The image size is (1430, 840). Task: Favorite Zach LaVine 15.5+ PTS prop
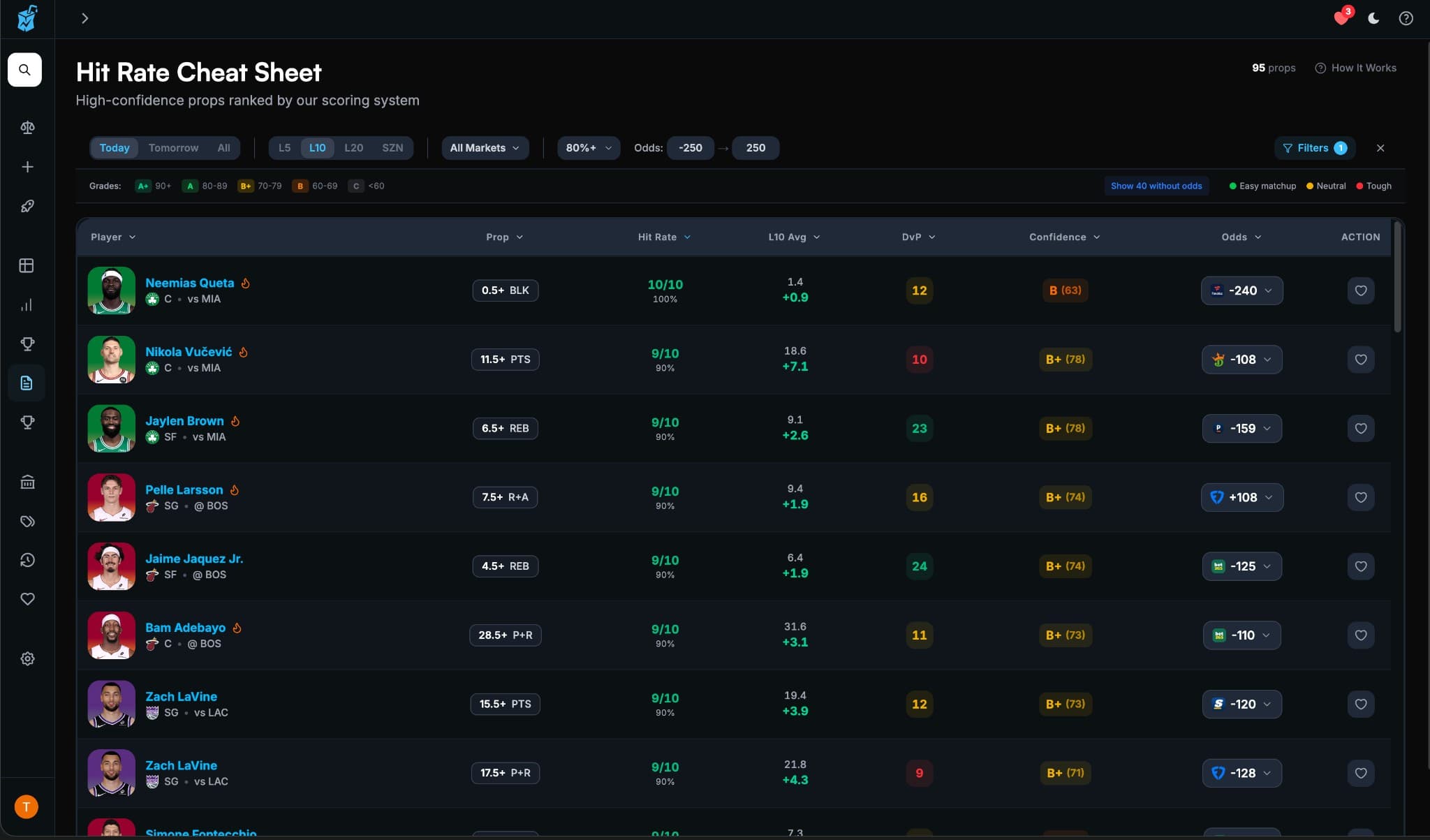(x=1360, y=704)
